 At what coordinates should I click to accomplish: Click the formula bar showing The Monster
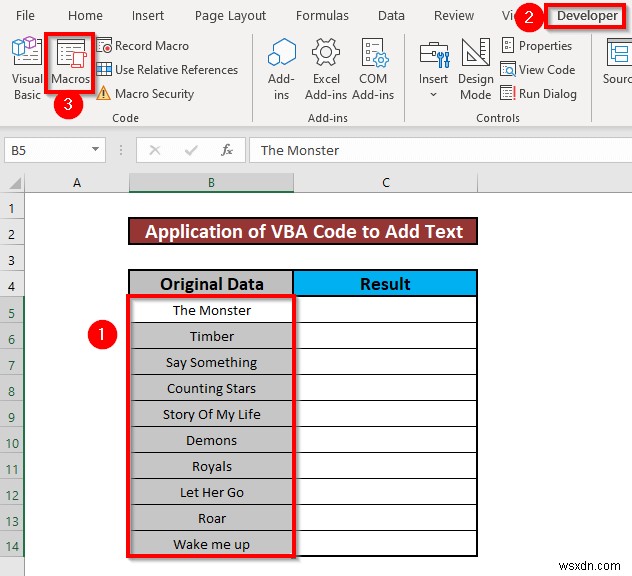[x=441, y=150]
